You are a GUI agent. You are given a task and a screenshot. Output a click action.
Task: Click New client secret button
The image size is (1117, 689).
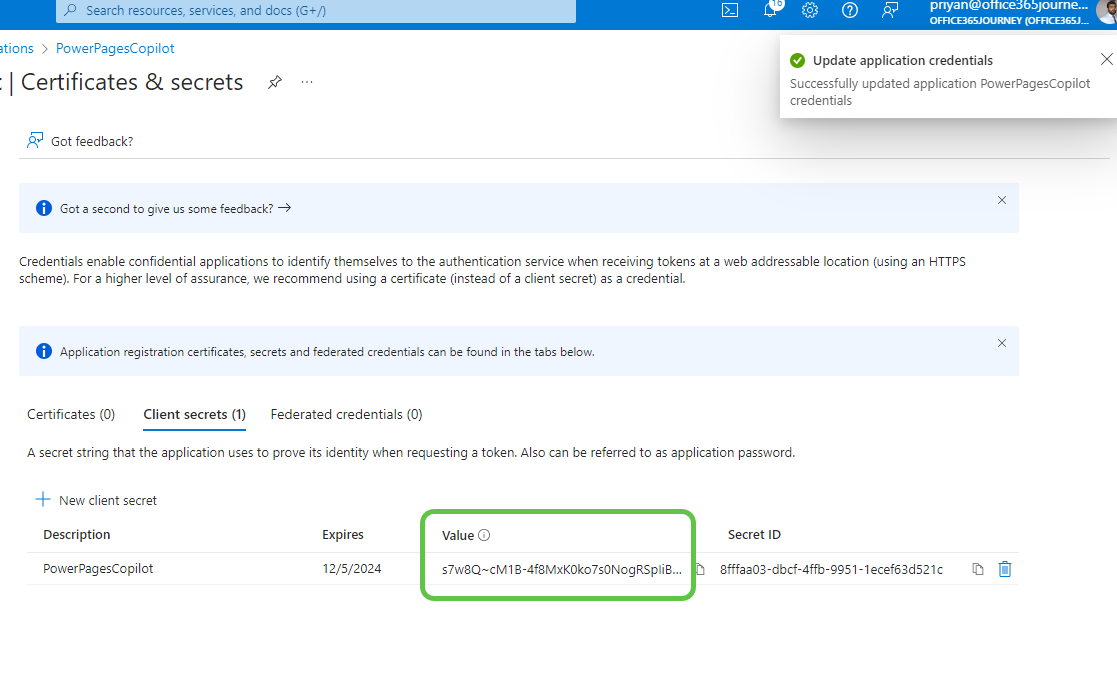[97, 500]
